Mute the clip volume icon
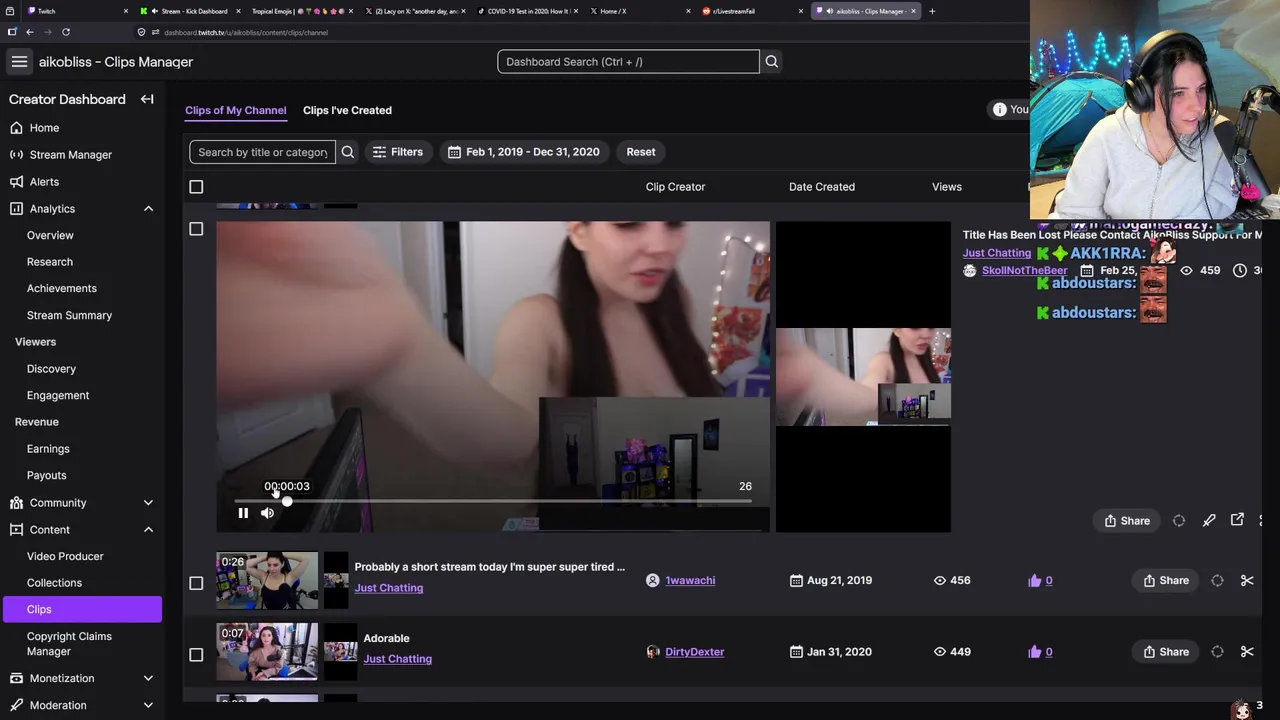 click(267, 513)
